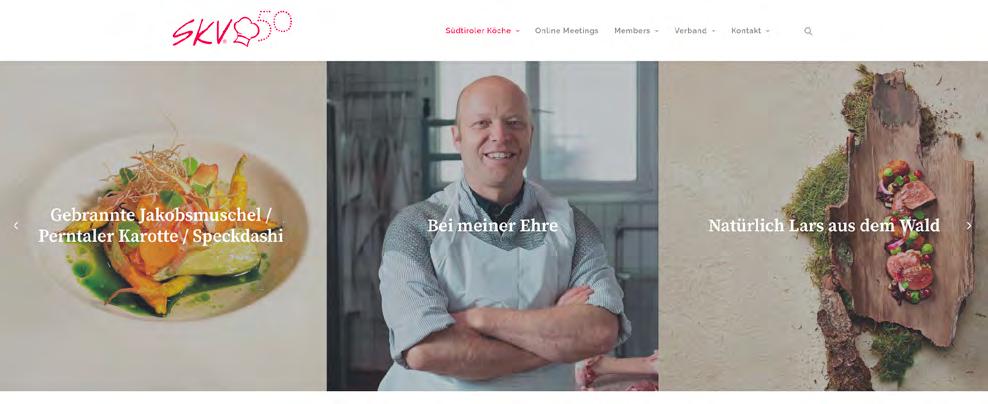
Task: Open the Online Meetings menu item
Action: (566, 31)
